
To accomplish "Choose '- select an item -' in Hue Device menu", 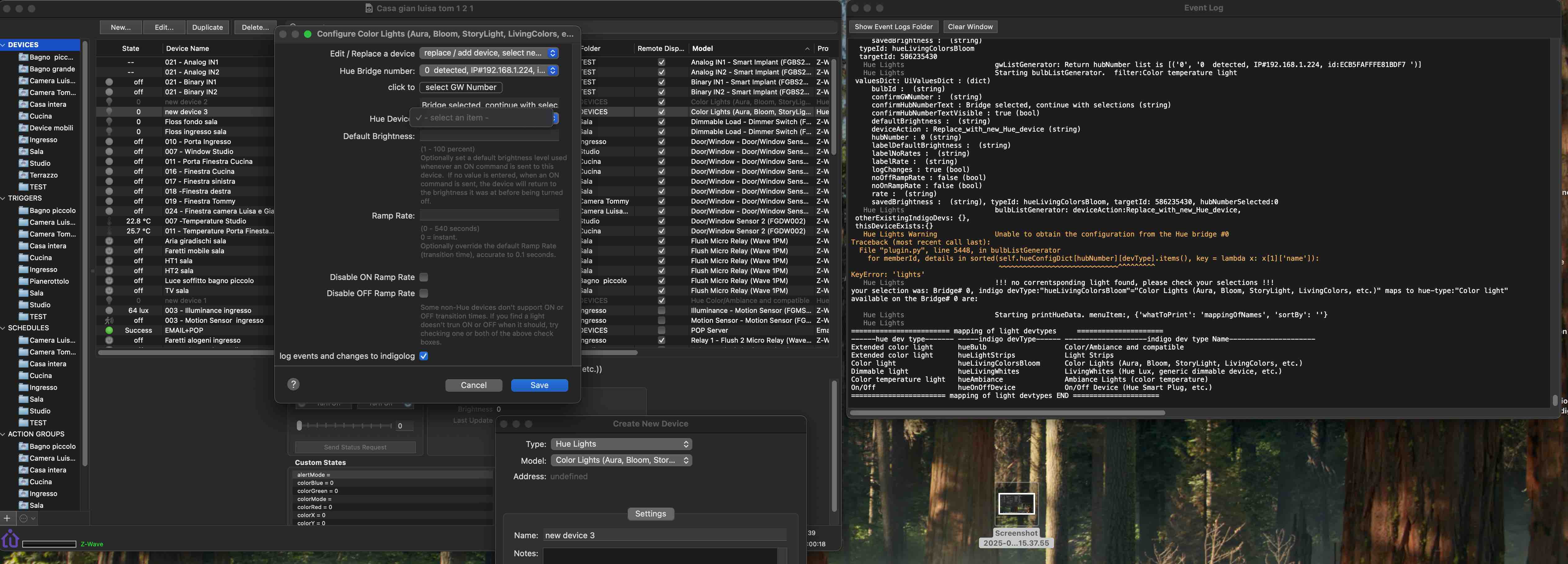I will (481, 118).
